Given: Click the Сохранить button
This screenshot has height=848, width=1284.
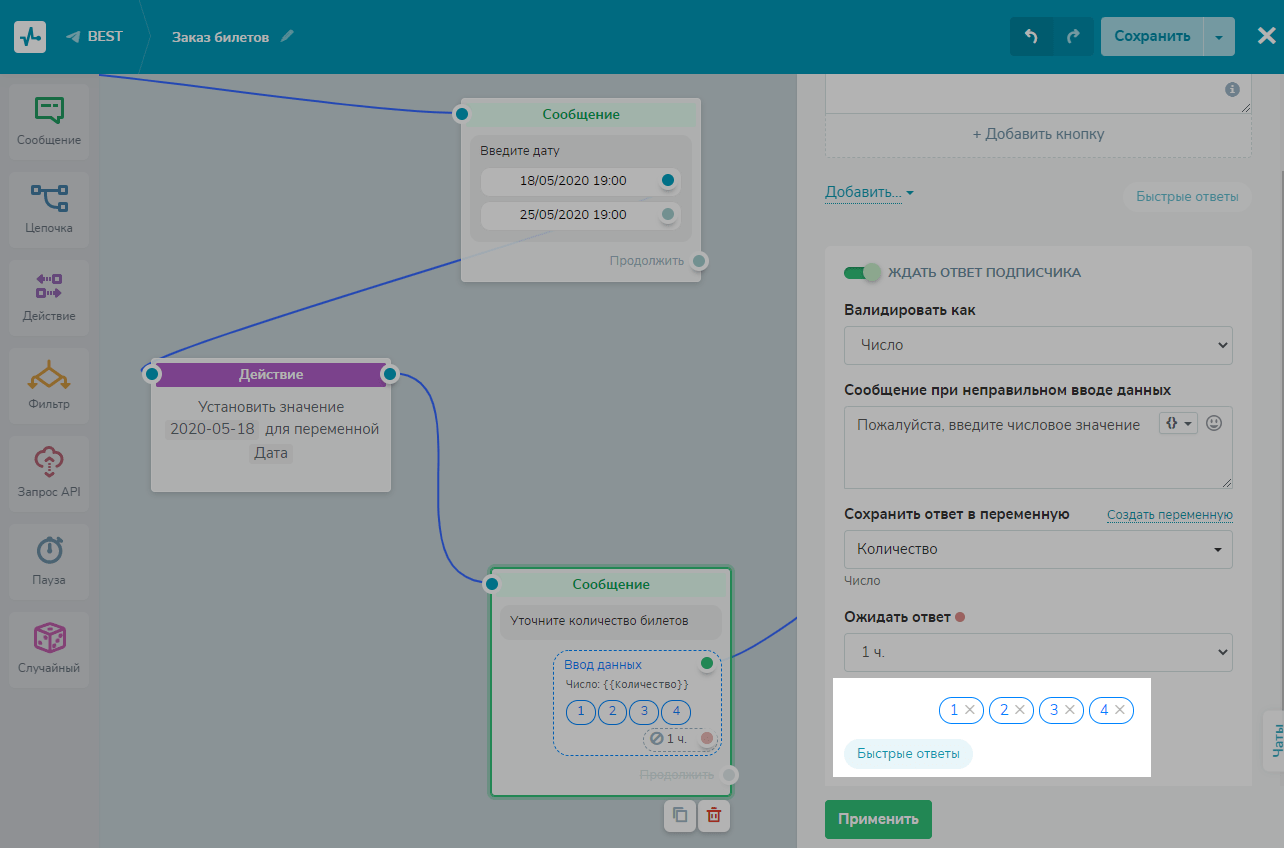Looking at the screenshot, I should (1152, 37).
